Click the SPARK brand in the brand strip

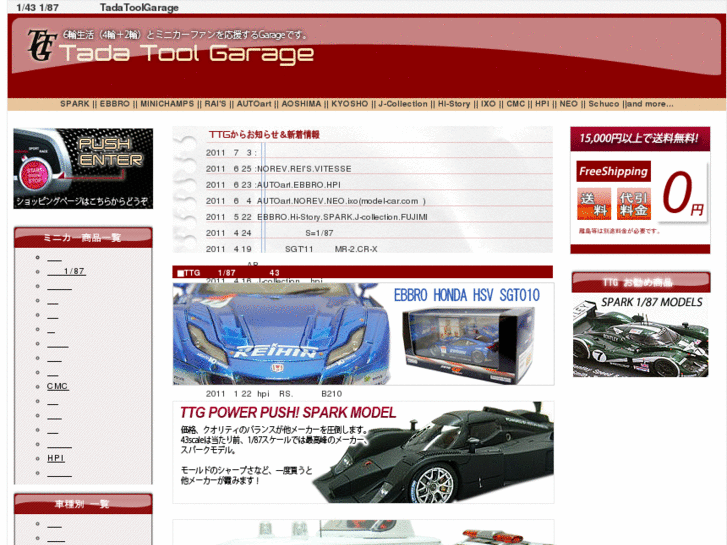pos(75,104)
